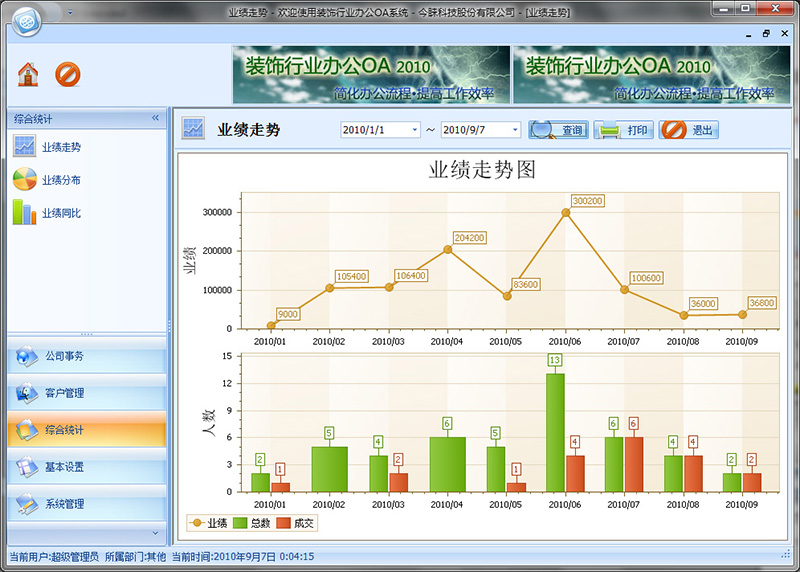Screen dimensions: 800x572
Task: Expand navigation options chevron at sidebar bottom
Action: (x=155, y=533)
